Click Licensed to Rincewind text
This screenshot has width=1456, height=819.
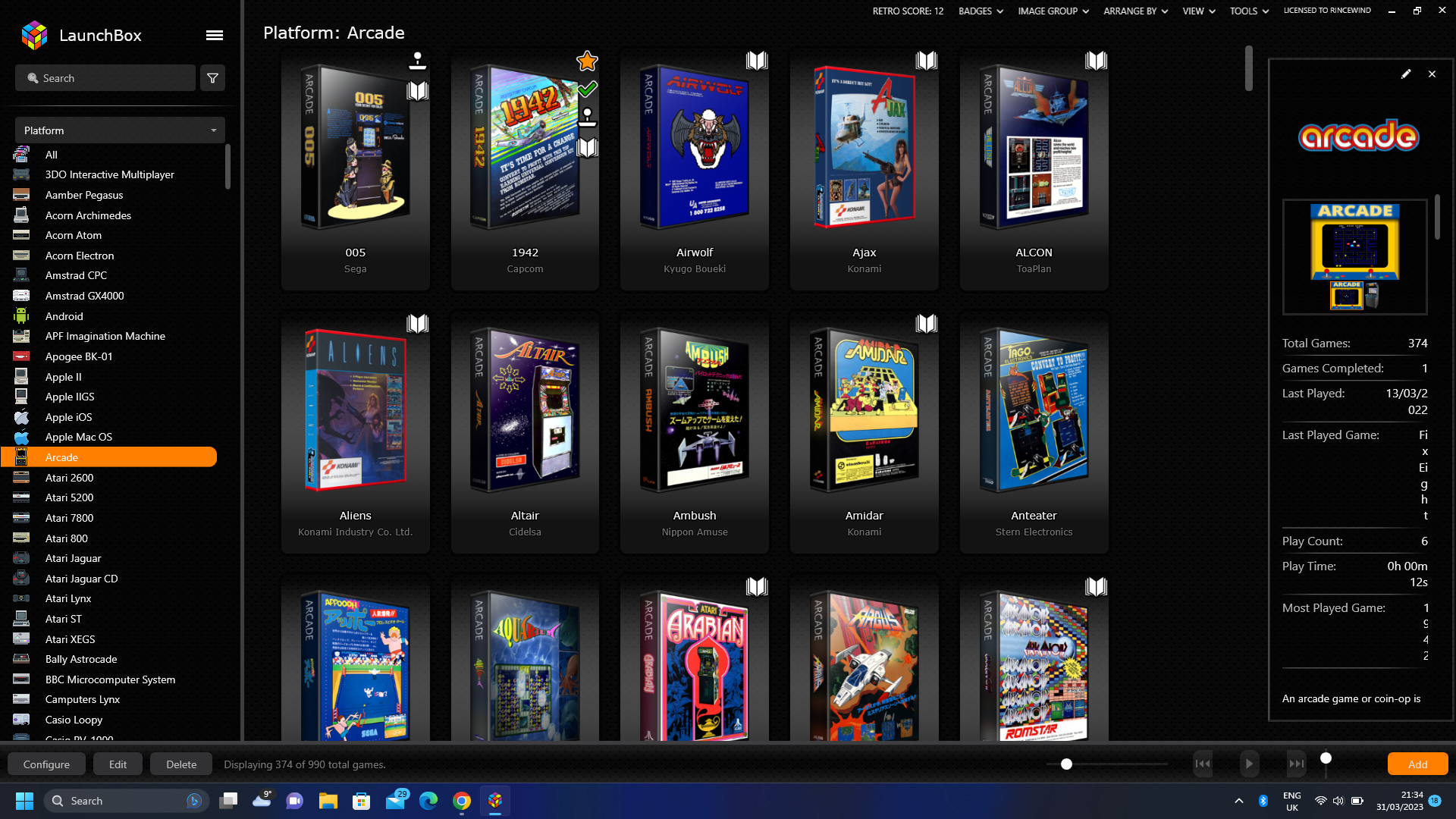coord(1327,11)
